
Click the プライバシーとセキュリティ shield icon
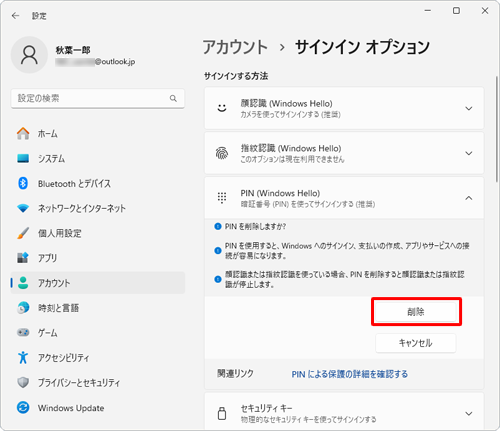click(23, 382)
